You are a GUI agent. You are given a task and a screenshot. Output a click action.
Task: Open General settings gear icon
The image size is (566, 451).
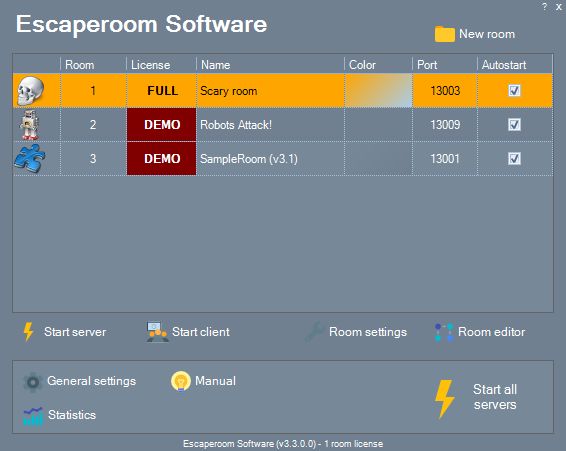click(x=33, y=382)
